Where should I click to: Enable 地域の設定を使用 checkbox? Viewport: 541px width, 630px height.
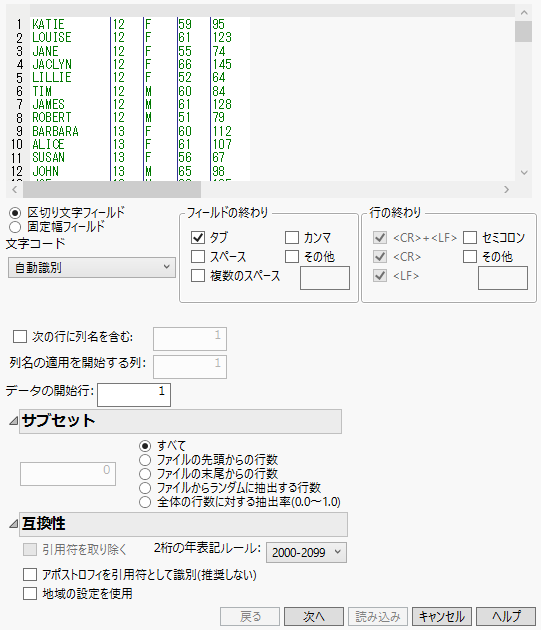pos(30,593)
